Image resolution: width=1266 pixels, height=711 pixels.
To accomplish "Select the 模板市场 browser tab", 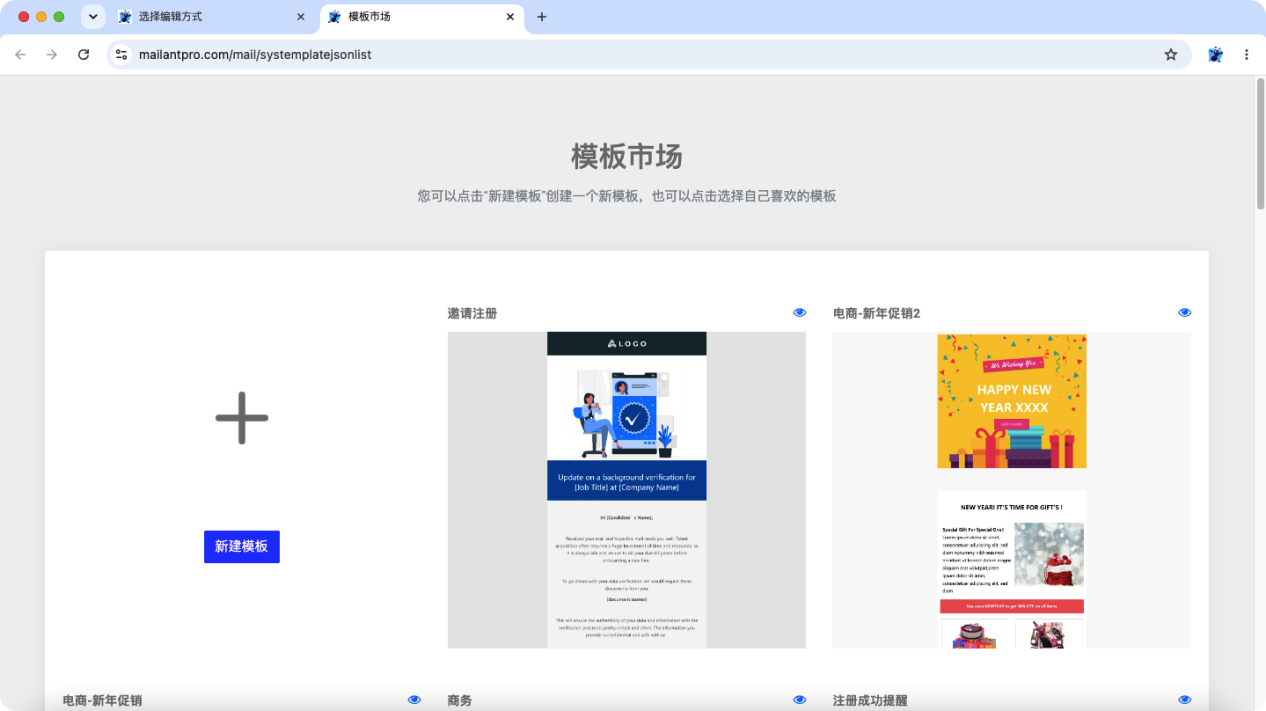I will [422, 17].
